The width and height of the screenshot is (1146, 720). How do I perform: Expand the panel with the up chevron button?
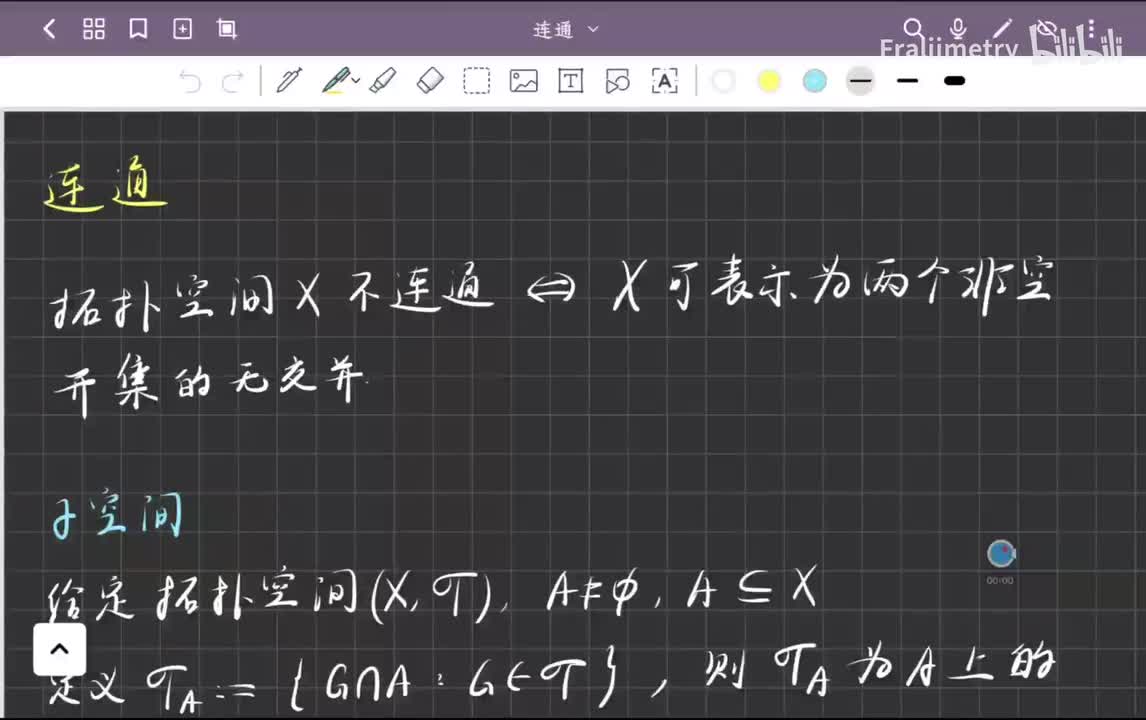(x=59, y=649)
